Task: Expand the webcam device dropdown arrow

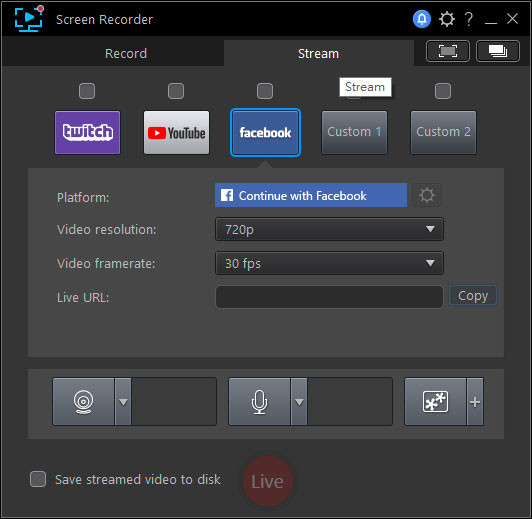Action: pos(123,402)
